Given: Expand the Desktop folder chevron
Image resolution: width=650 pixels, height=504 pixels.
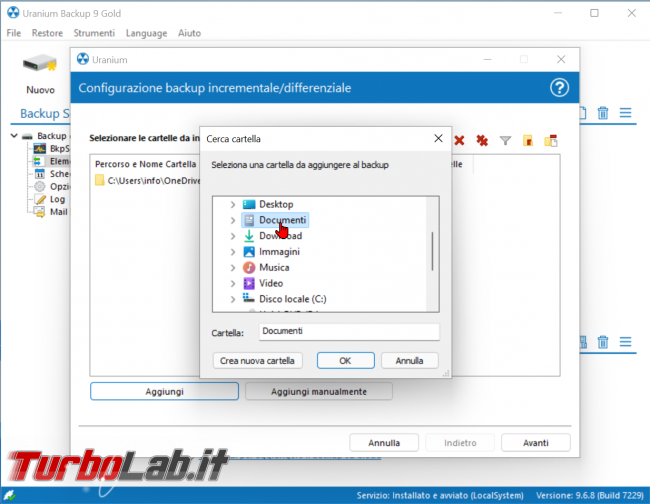Looking at the screenshot, I should tap(233, 204).
